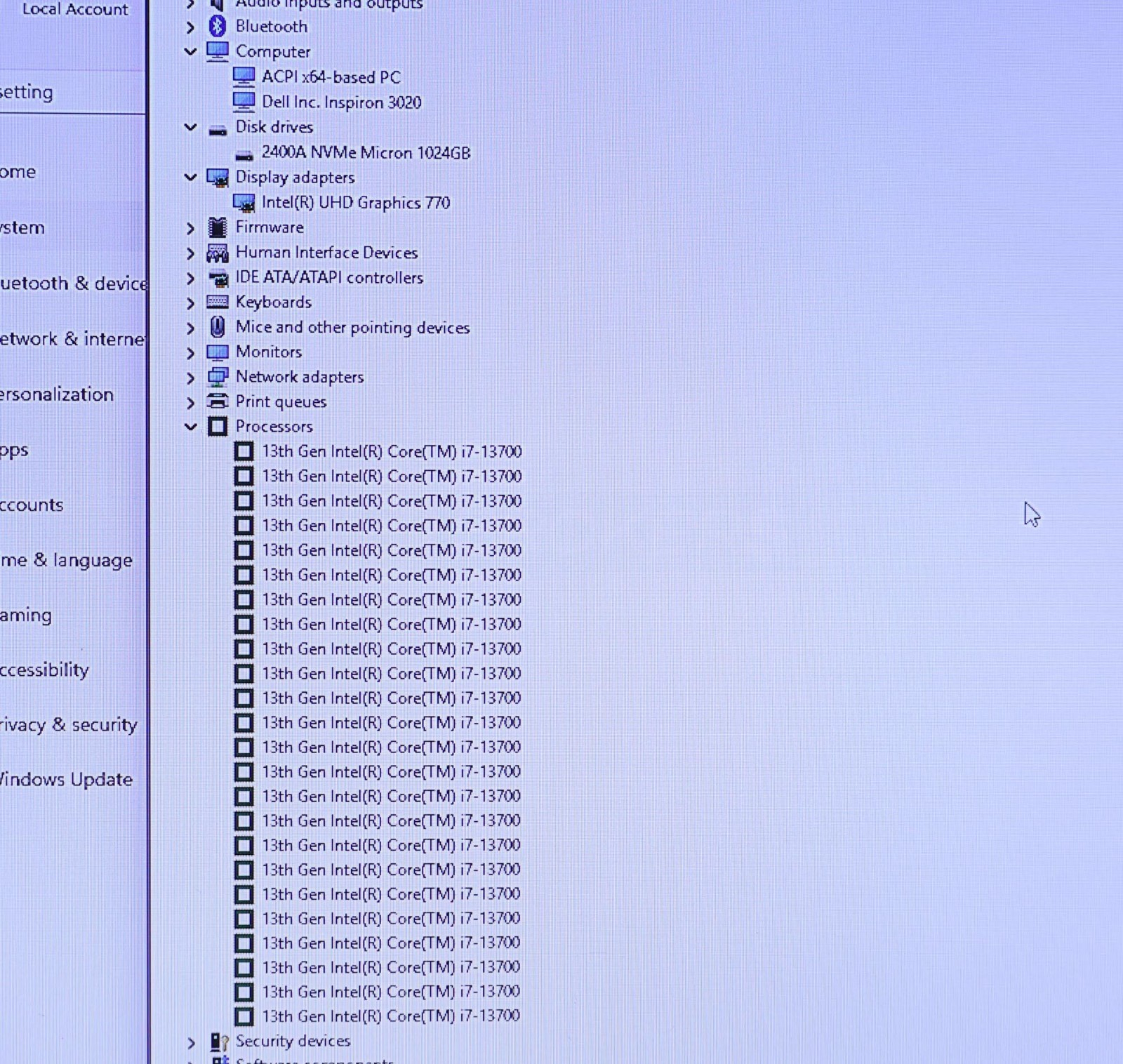Select the Dell Inc. Inspiron 3020 entry
Image resolution: width=1123 pixels, height=1064 pixels.
click(341, 102)
